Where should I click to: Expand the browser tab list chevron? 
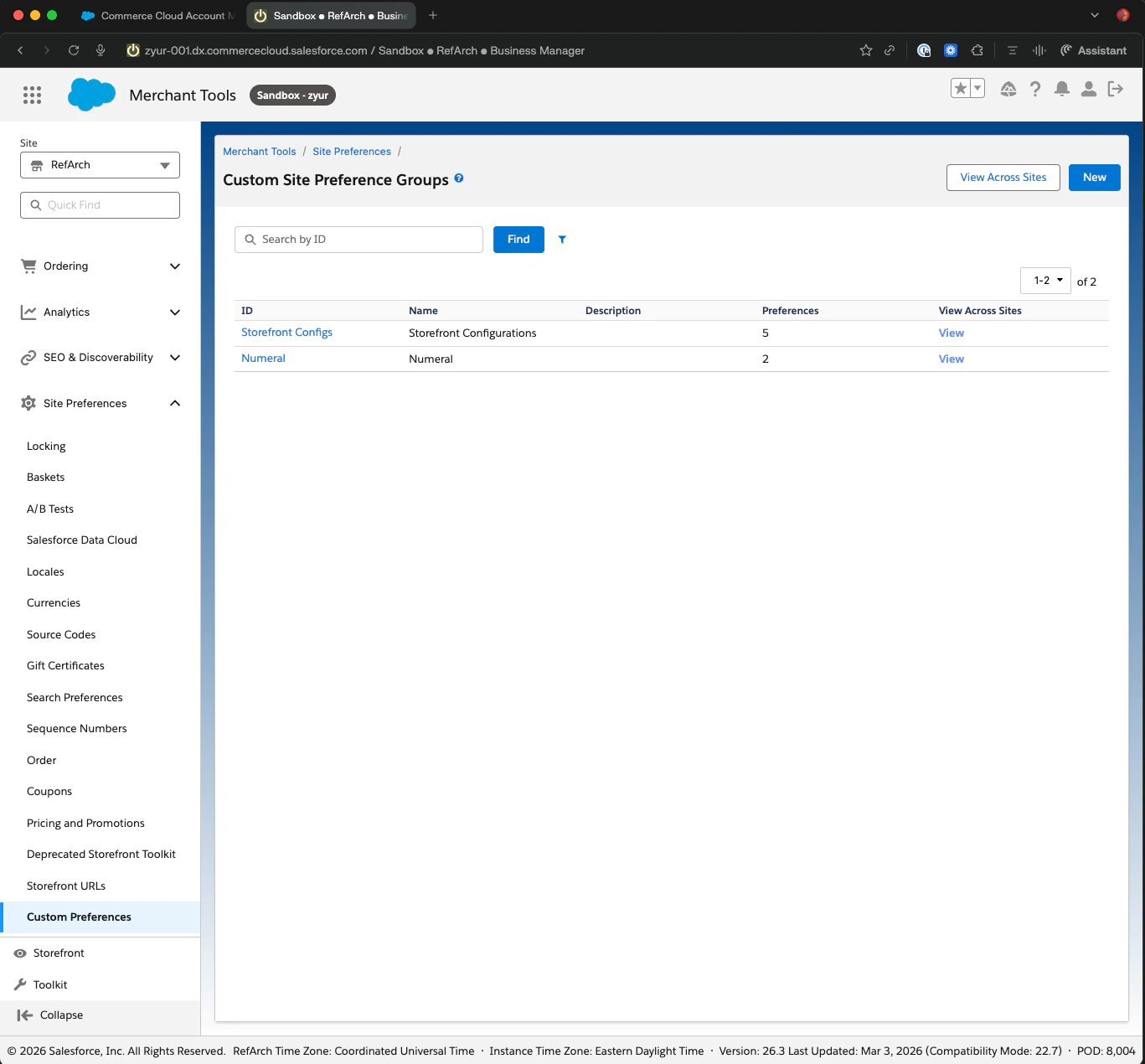pos(1095,15)
